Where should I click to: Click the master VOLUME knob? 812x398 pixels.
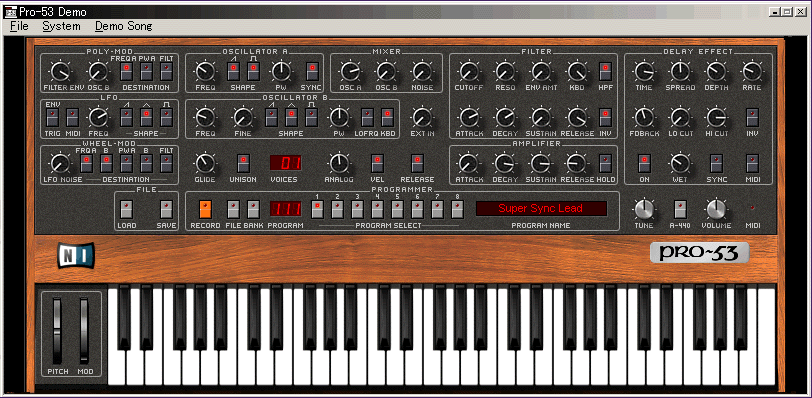(716, 209)
